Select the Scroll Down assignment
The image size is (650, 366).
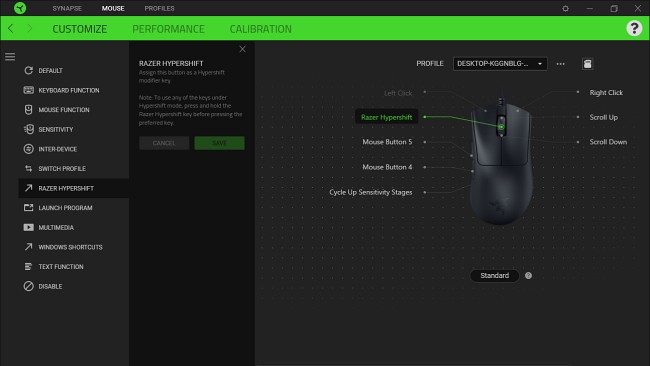(x=608, y=142)
